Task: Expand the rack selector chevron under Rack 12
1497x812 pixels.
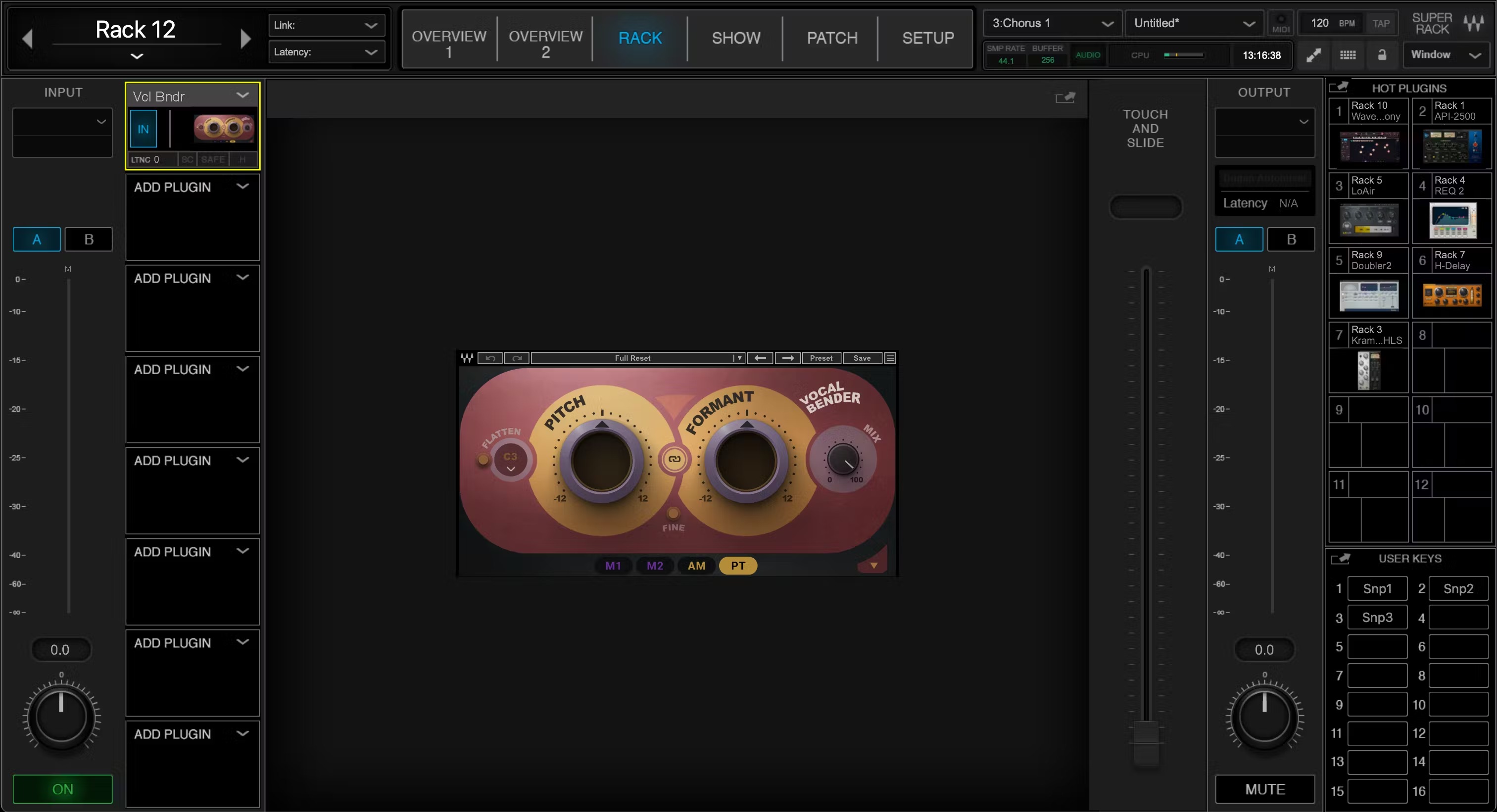Action: [x=137, y=56]
